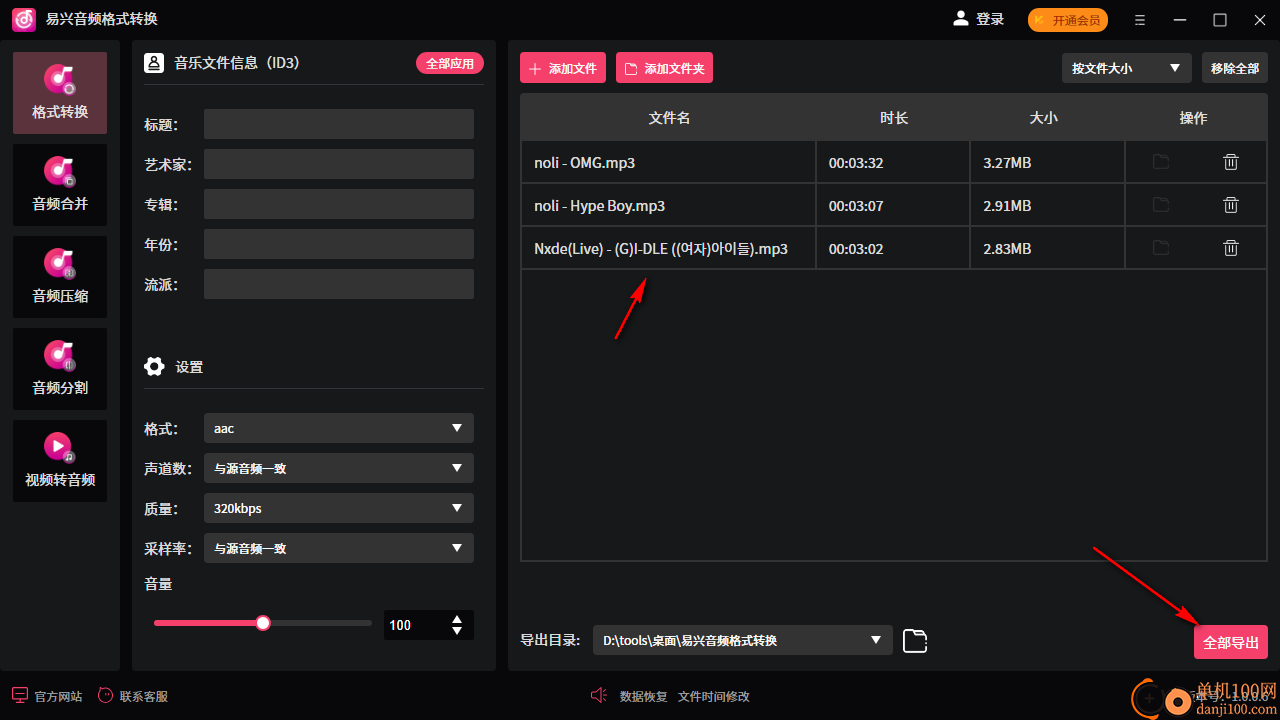The image size is (1280, 720).
Task: Click the 官方网站 monitor icon
Action: 20,695
